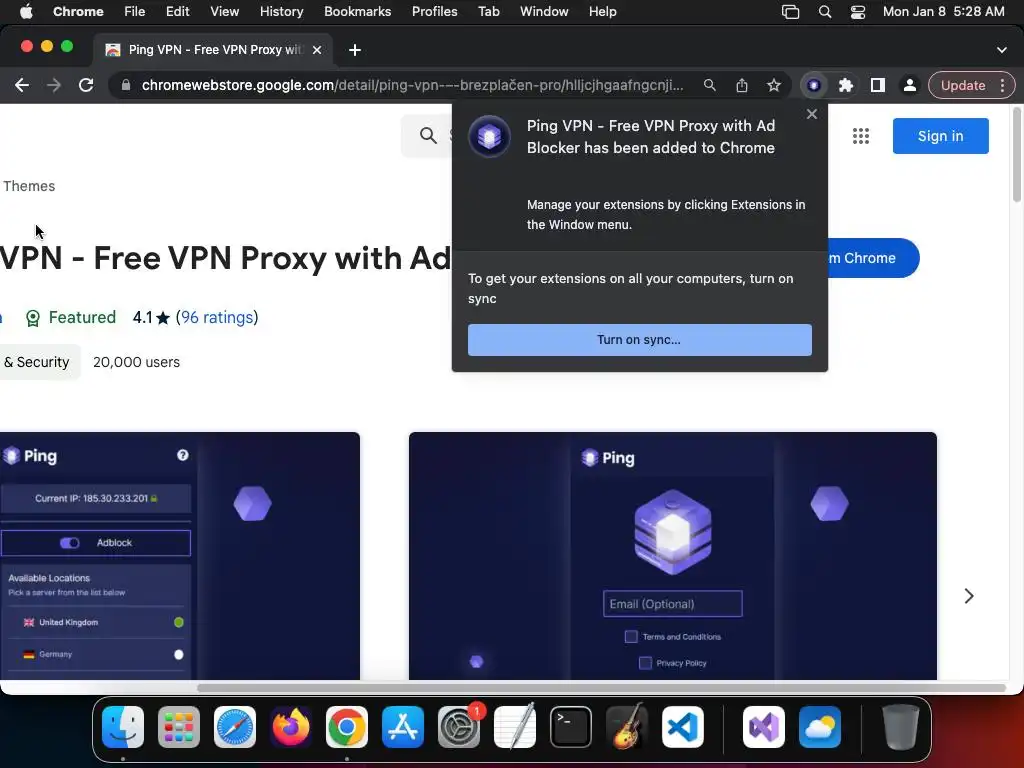Launch Firefox from the Dock
Screen dimensions: 1024x768
click(291, 727)
